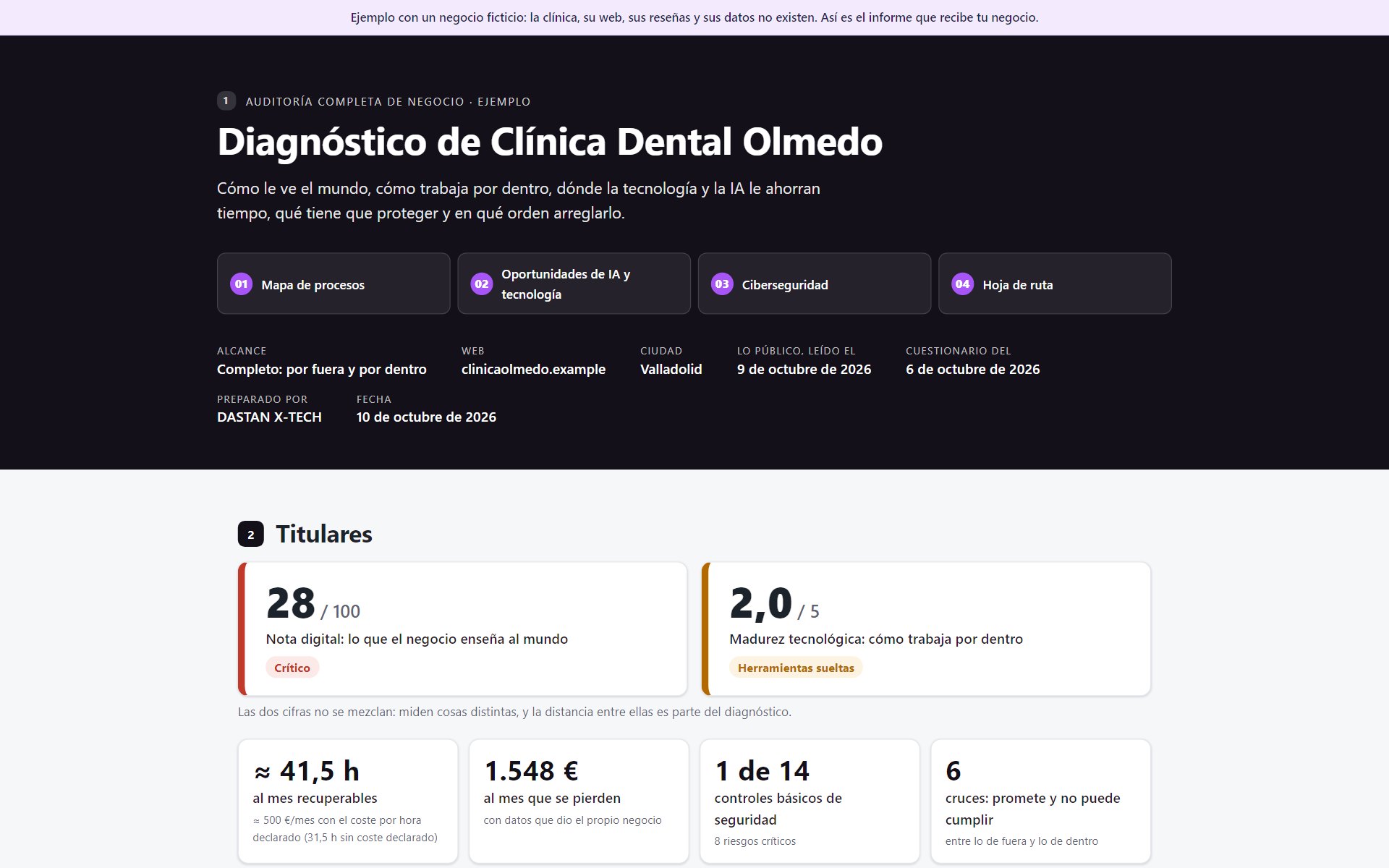Click con datos que dio el propio negocio
The image size is (1389, 868).
pyautogui.click(x=572, y=820)
